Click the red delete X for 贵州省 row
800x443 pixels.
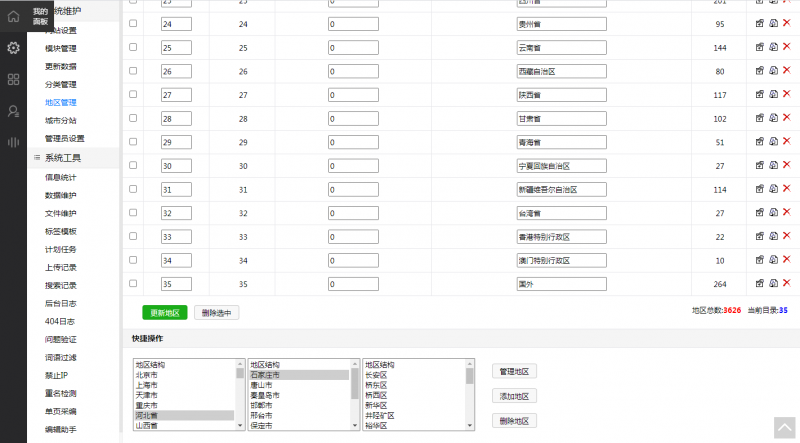786,24
